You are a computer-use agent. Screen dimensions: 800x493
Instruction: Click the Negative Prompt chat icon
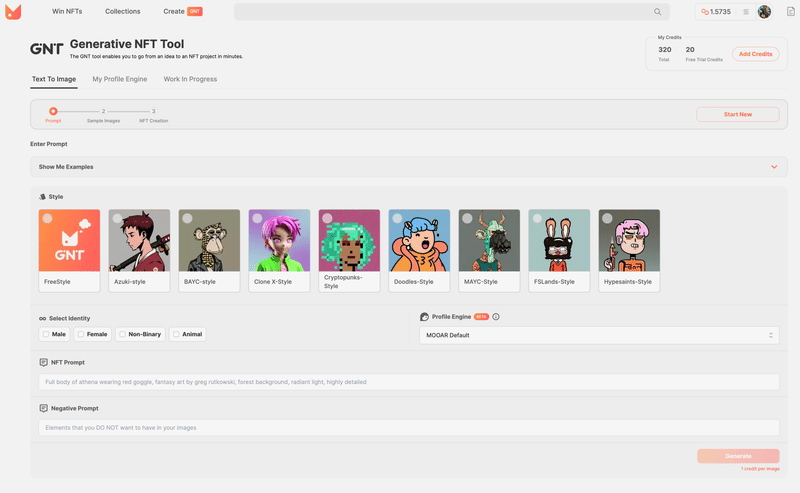[43, 408]
